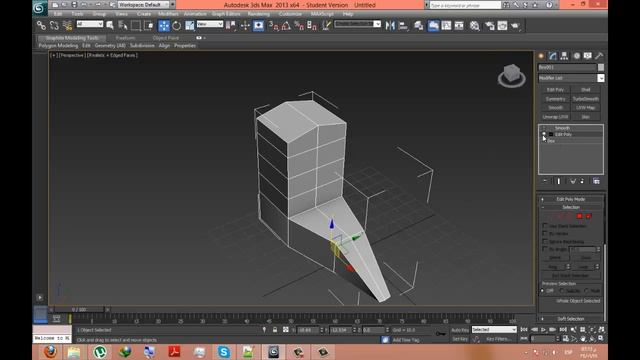
Task: Open the Create command panel tab
Action: click(541, 56)
